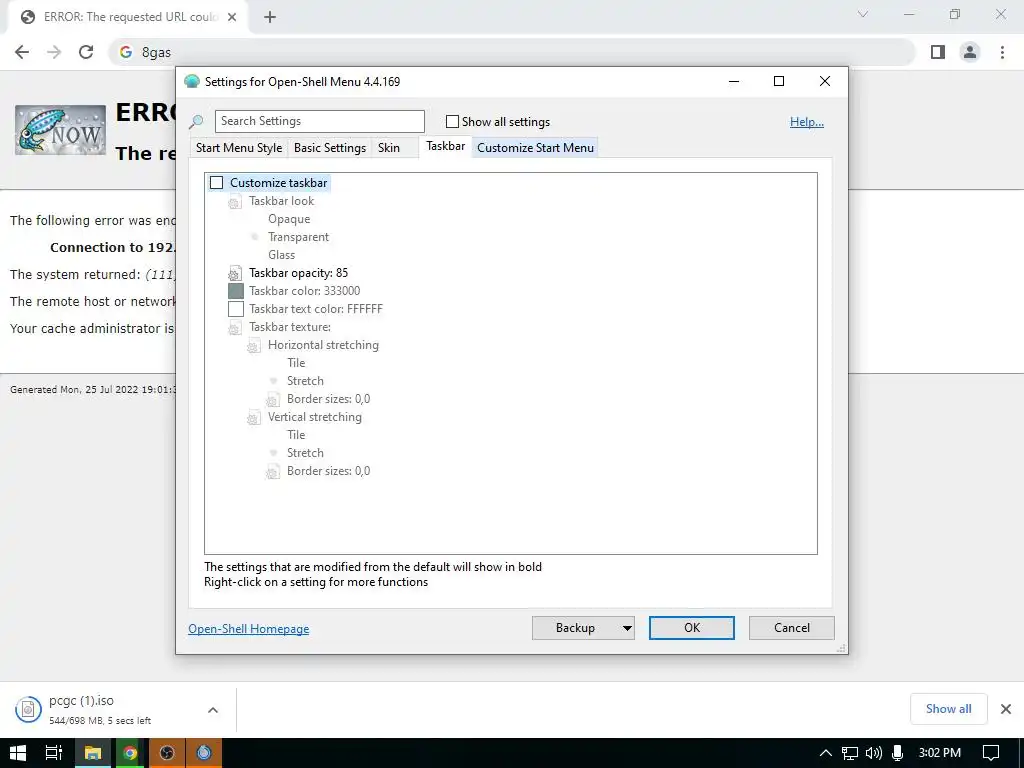This screenshot has height=768, width=1024.
Task: Click the Search Settings input field
Action: [319, 121]
